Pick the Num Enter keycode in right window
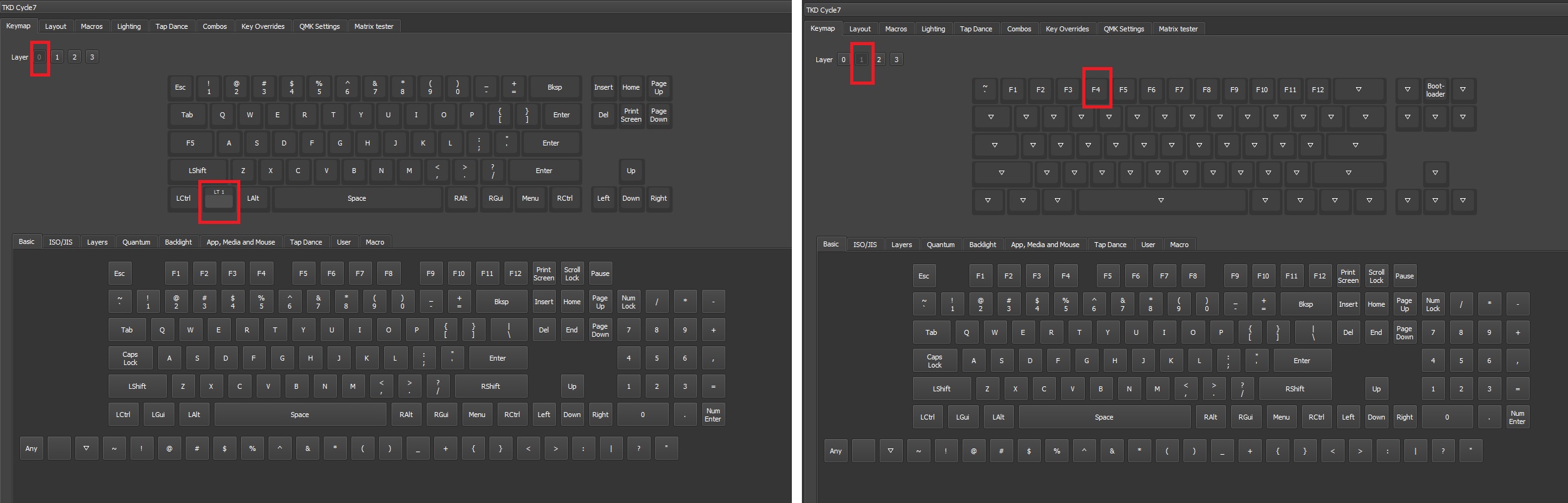Image resolution: width=1568 pixels, height=503 pixels. pos(1517,417)
